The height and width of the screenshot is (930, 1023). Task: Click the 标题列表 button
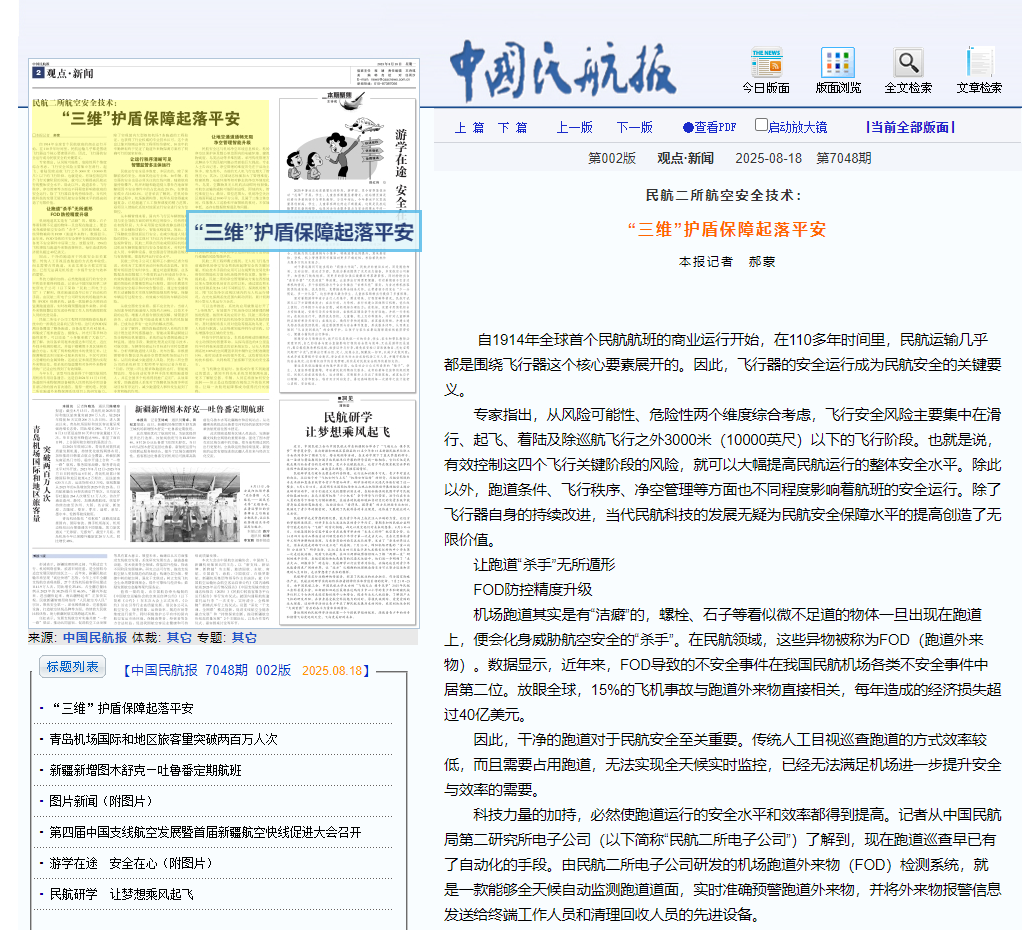pyautogui.click(x=72, y=666)
